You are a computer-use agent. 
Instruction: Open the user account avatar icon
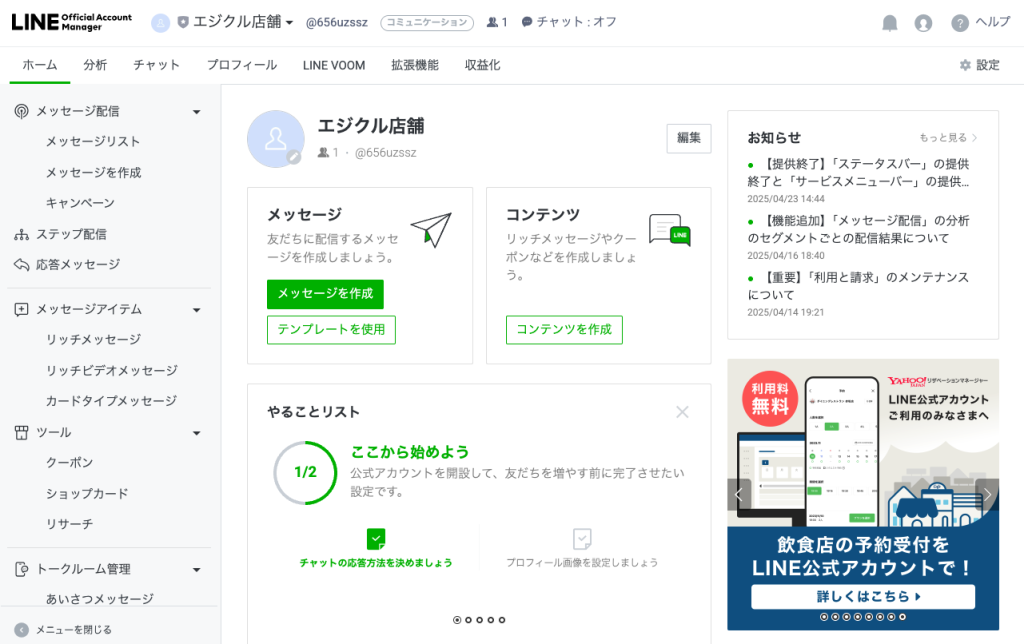(923, 24)
